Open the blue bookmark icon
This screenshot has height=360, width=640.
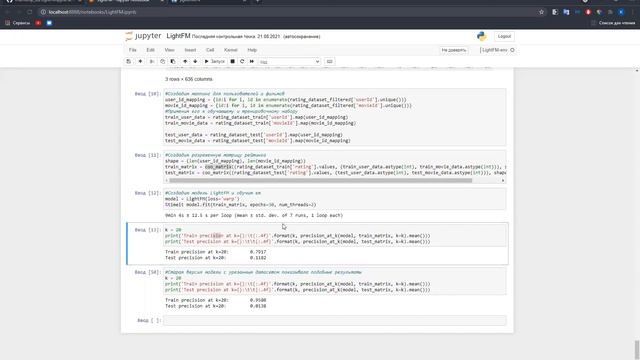49,23
